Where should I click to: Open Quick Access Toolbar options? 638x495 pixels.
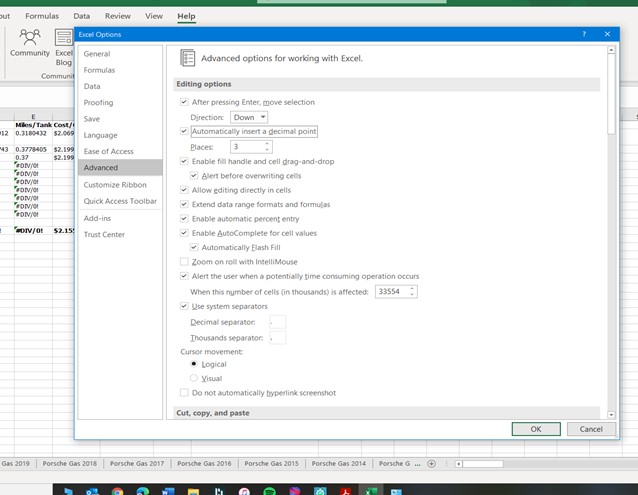[120, 201]
